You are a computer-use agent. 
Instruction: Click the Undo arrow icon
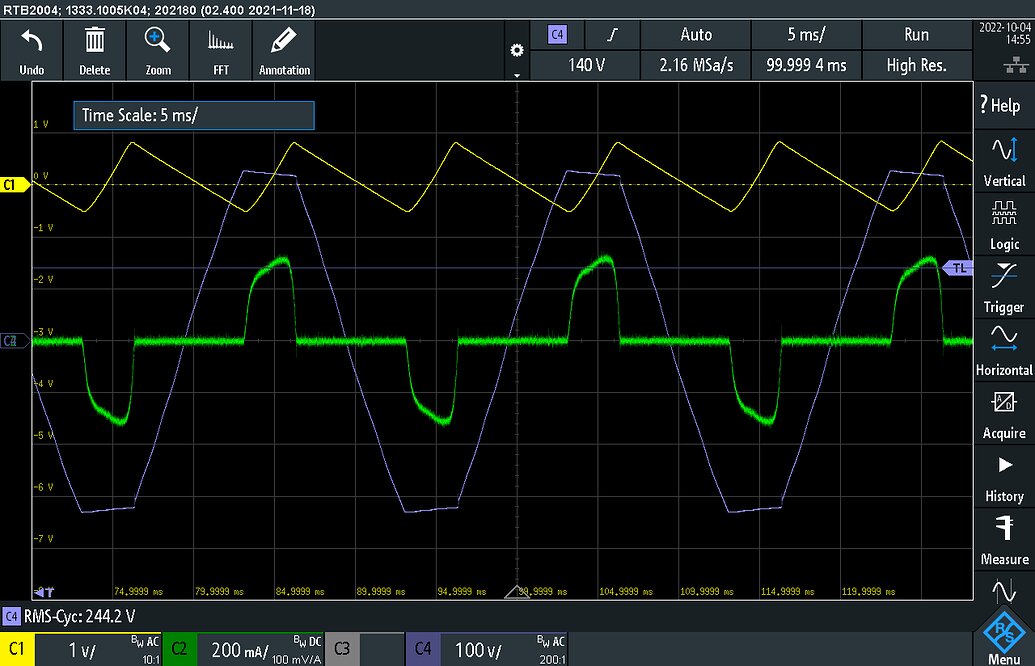[x=32, y=42]
